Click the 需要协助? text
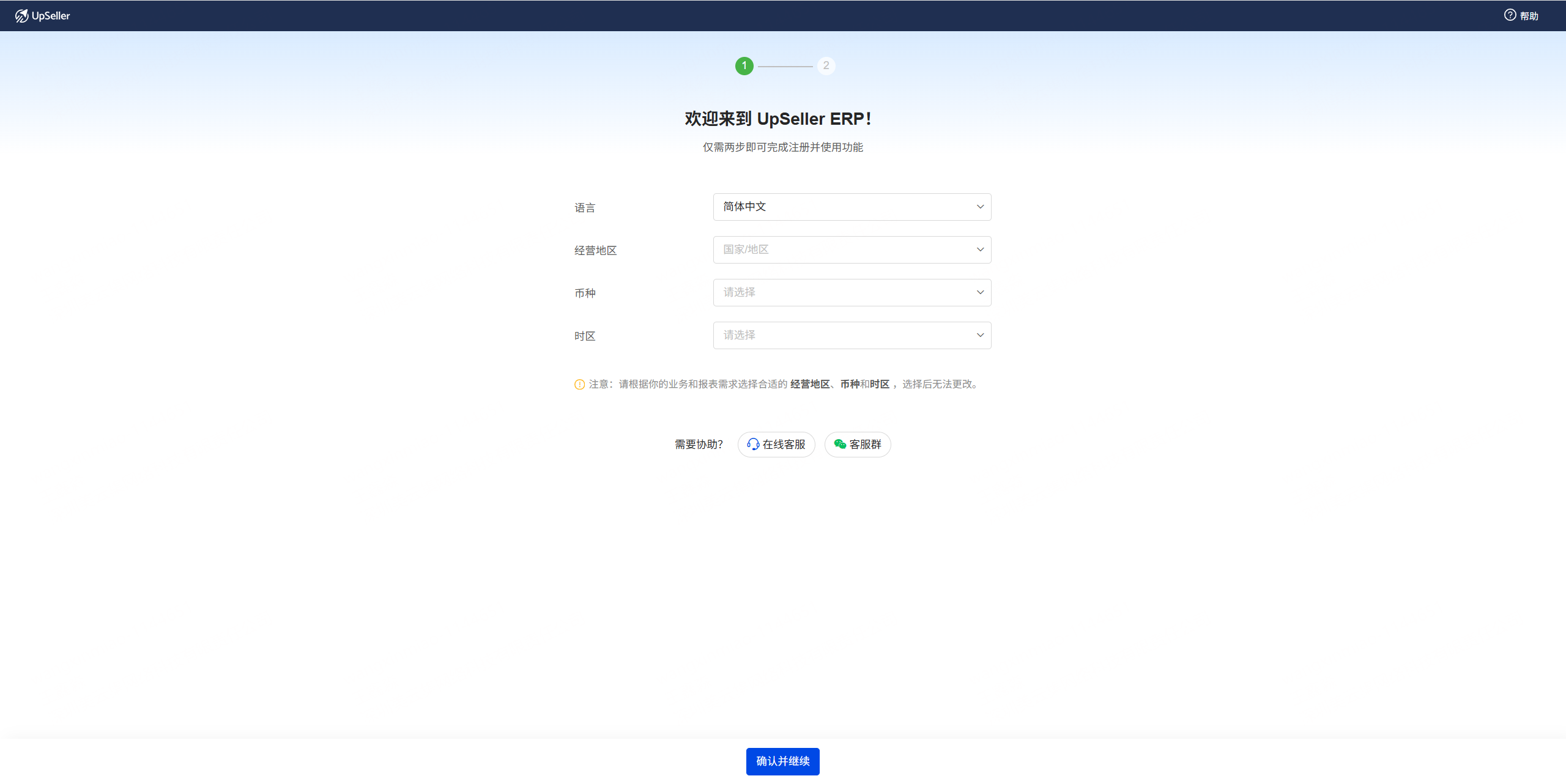This screenshot has height=784, width=1566. click(x=699, y=445)
